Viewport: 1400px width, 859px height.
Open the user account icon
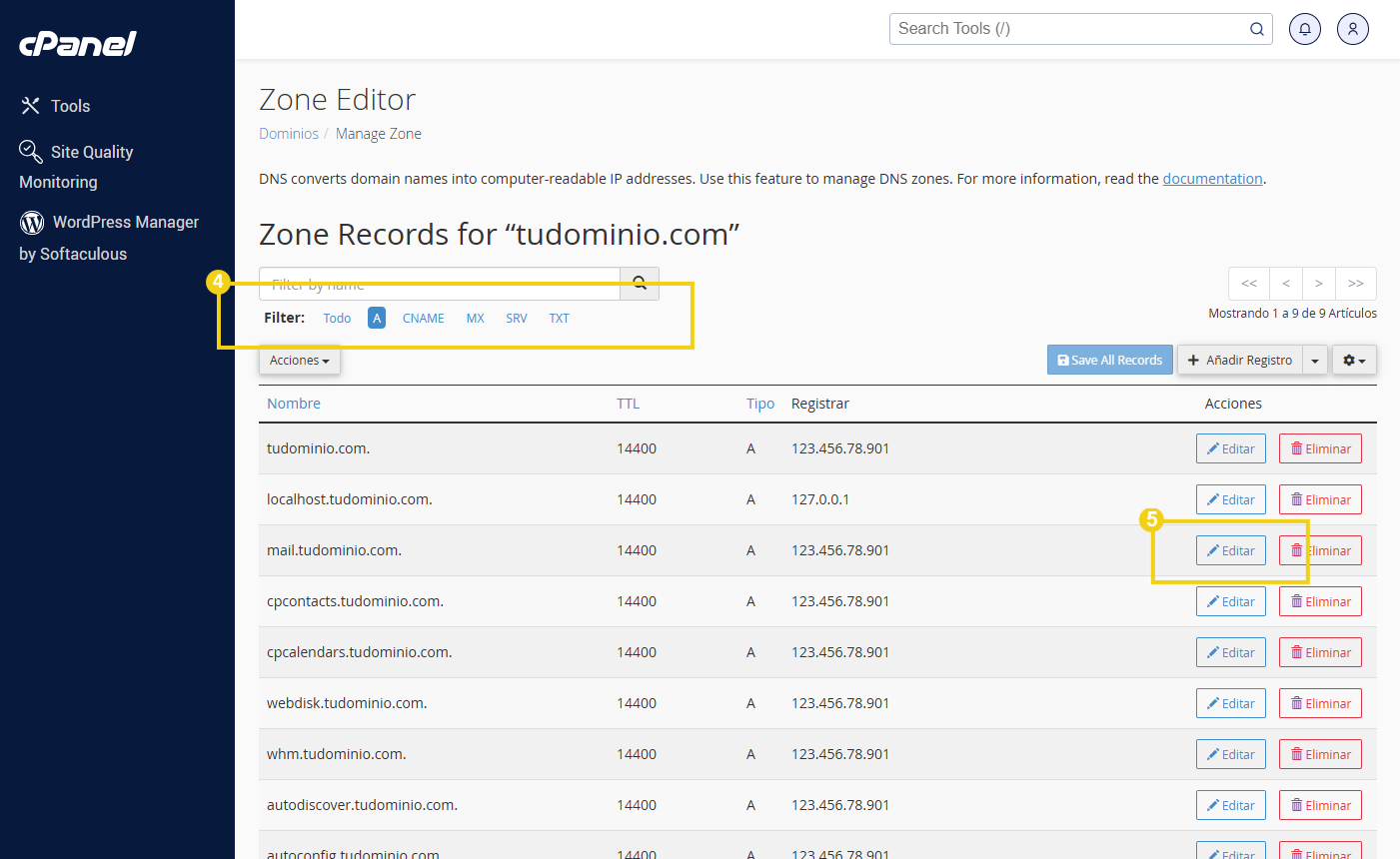tap(1352, 29)
